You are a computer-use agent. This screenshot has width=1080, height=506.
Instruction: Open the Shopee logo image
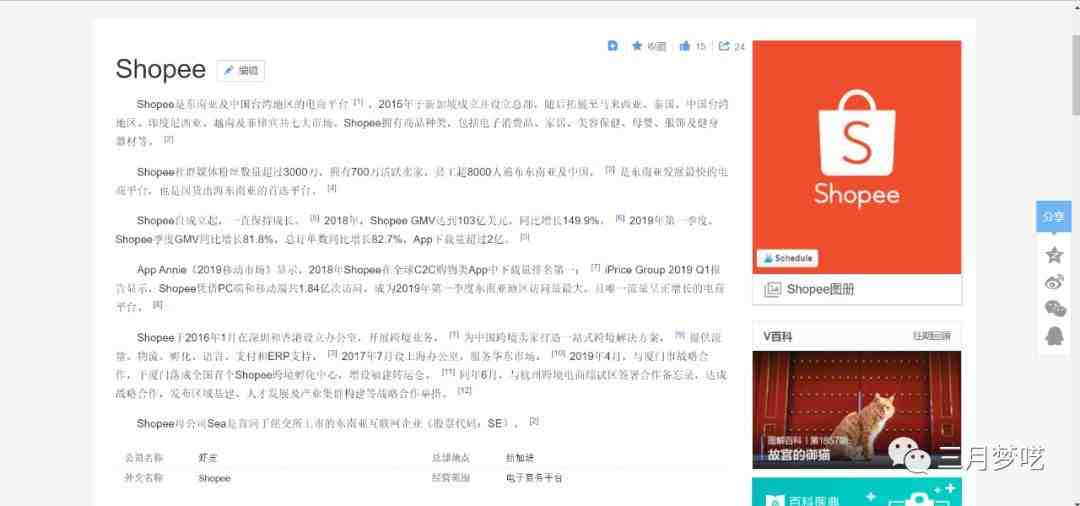click(856, 156)
